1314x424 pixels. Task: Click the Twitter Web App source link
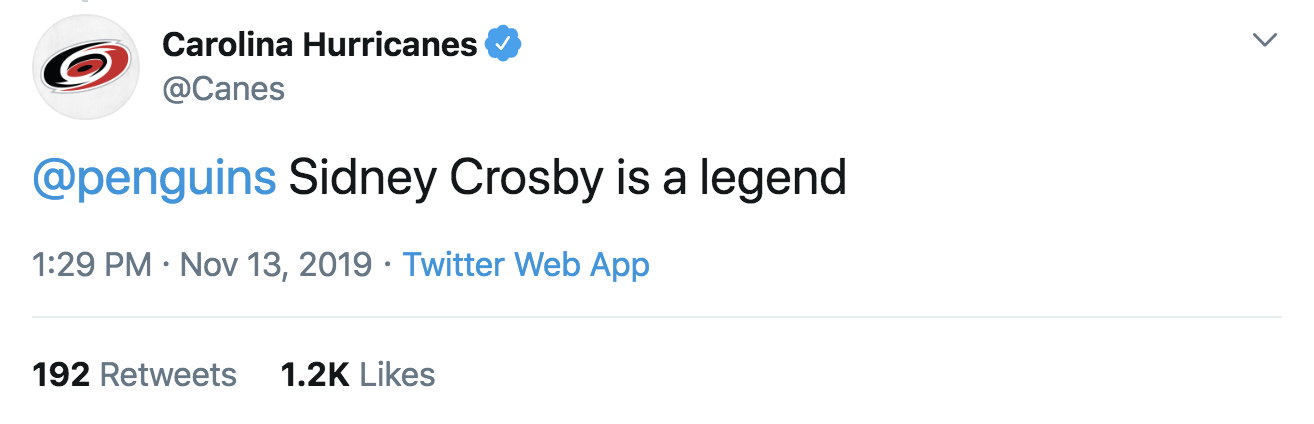(x=526, y=265)
